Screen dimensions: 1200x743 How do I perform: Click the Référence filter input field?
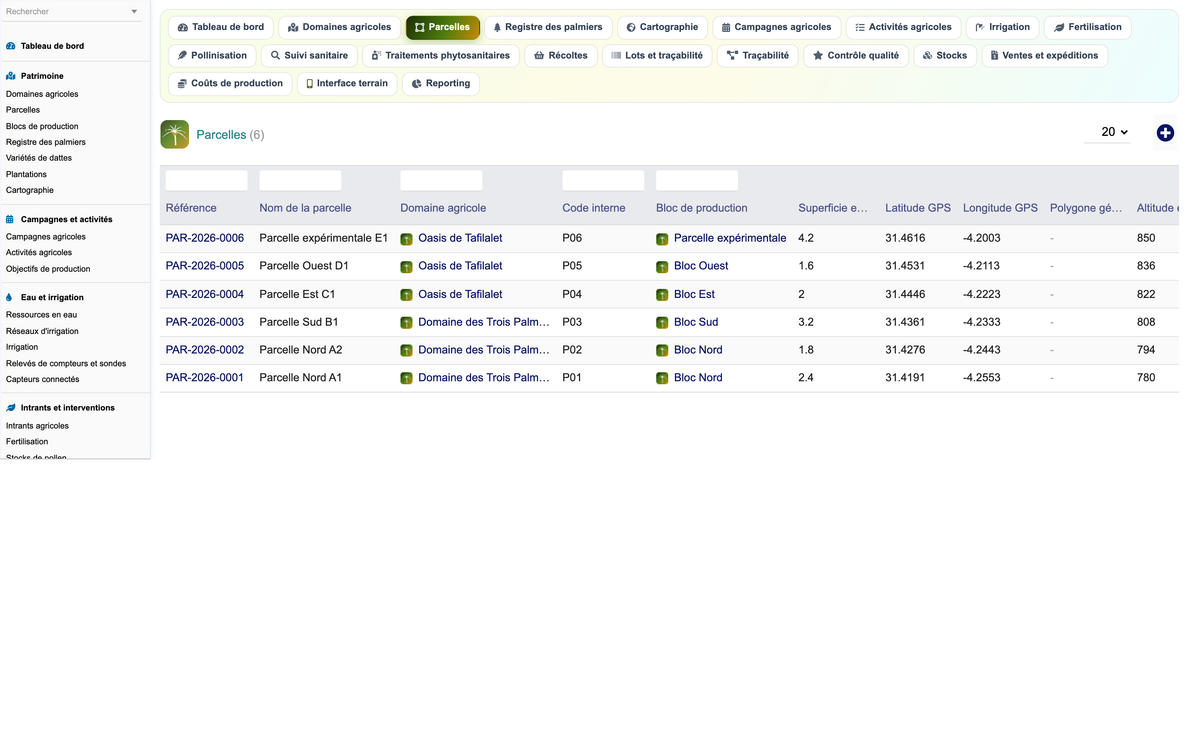[206, 180]
